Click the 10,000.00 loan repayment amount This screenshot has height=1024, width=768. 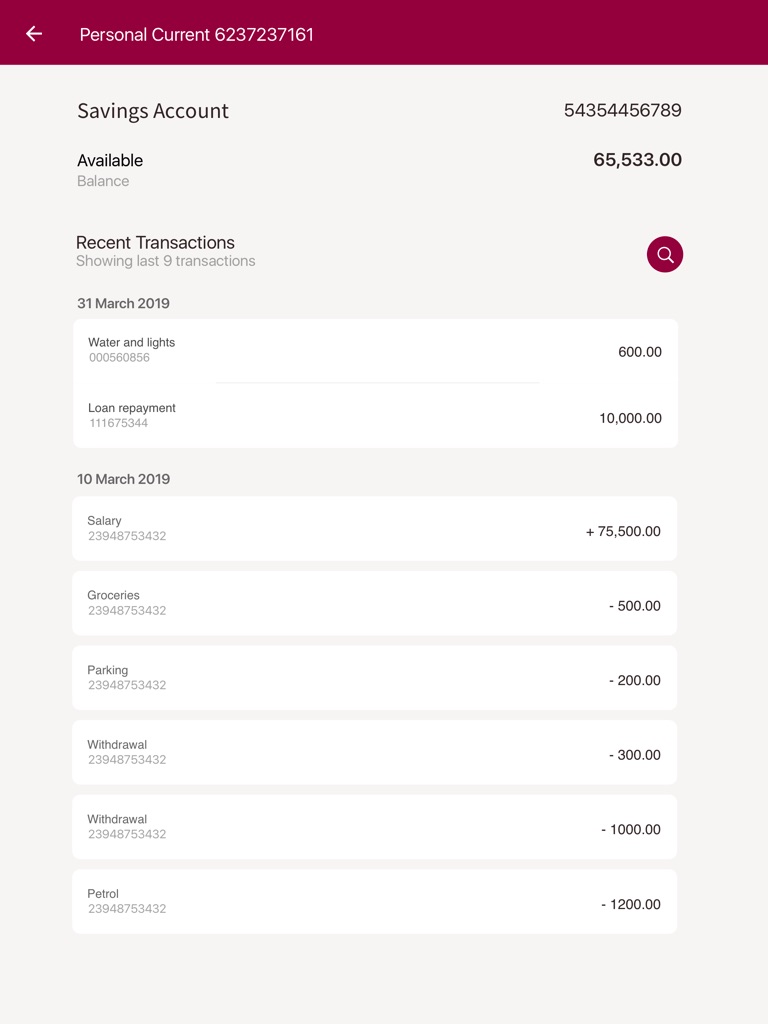pyautogui.click(x=630, y=419)
